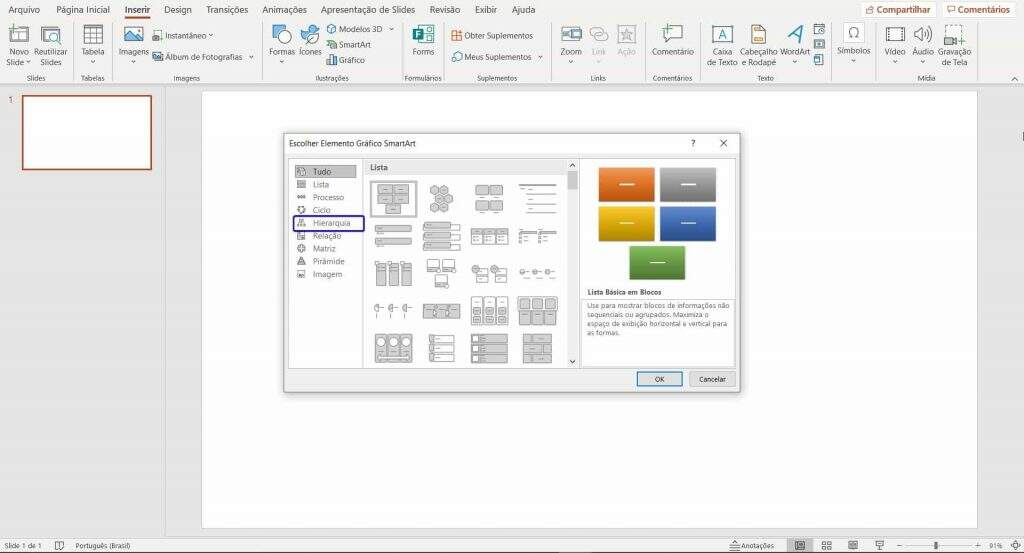Switch to the Design tab
The image size is (1024, 553).
178,10
